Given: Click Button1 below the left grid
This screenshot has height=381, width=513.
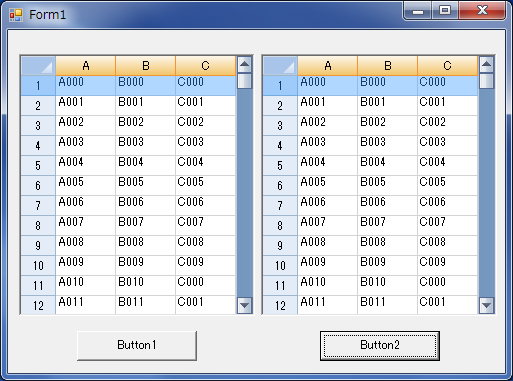Looking at the screenshot, I should 137,345.
